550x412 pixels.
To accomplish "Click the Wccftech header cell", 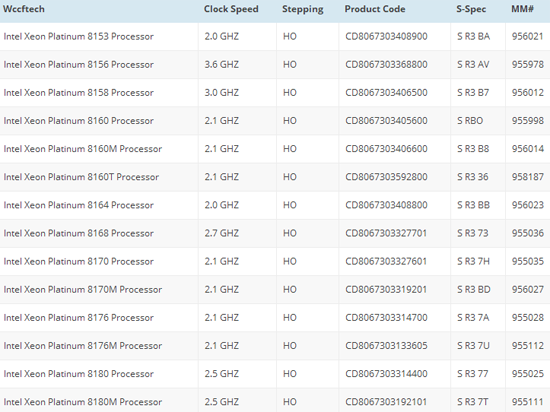I will click(x=24, y=9).
